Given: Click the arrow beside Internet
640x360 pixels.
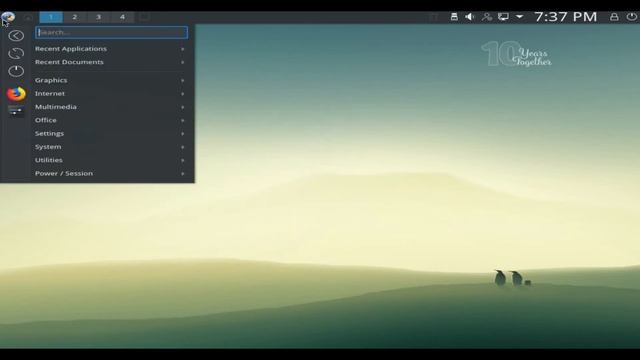Looking at the screenshot, I should pyautogui.click(x=182, y=94).
